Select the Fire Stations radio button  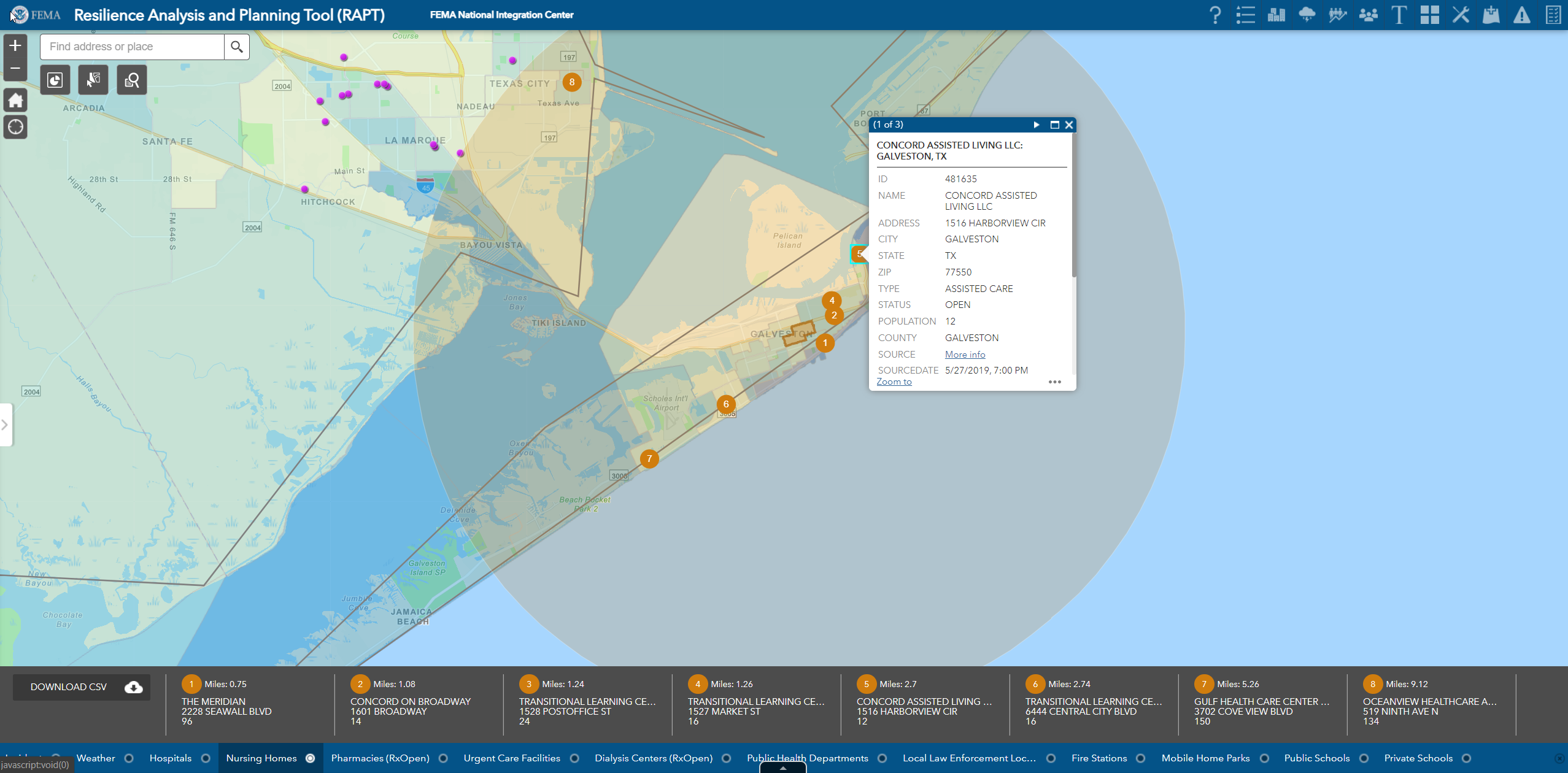[1140, 758]
